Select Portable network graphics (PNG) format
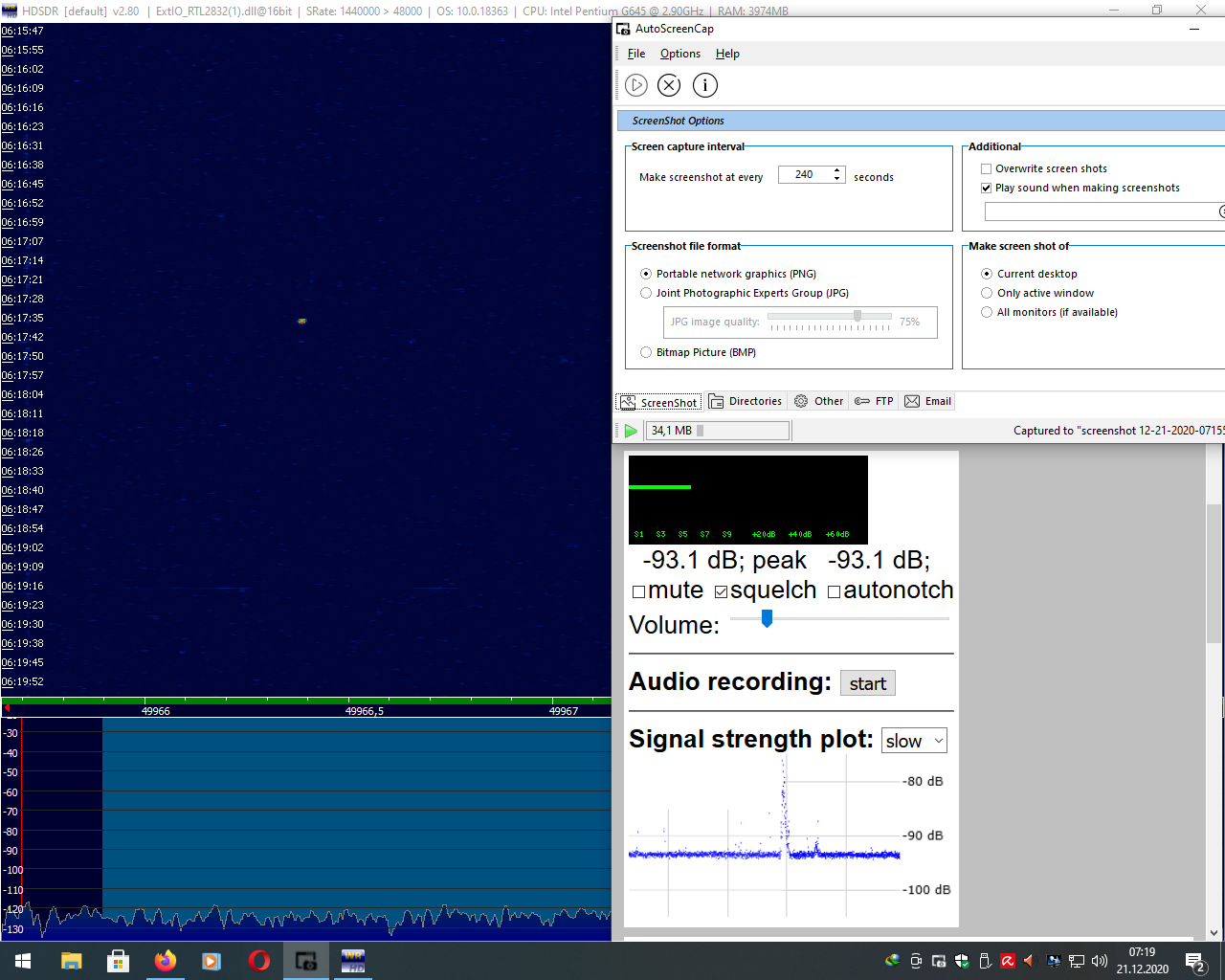The width and height of the screenshot is (1225, 980). coord(646,274)
